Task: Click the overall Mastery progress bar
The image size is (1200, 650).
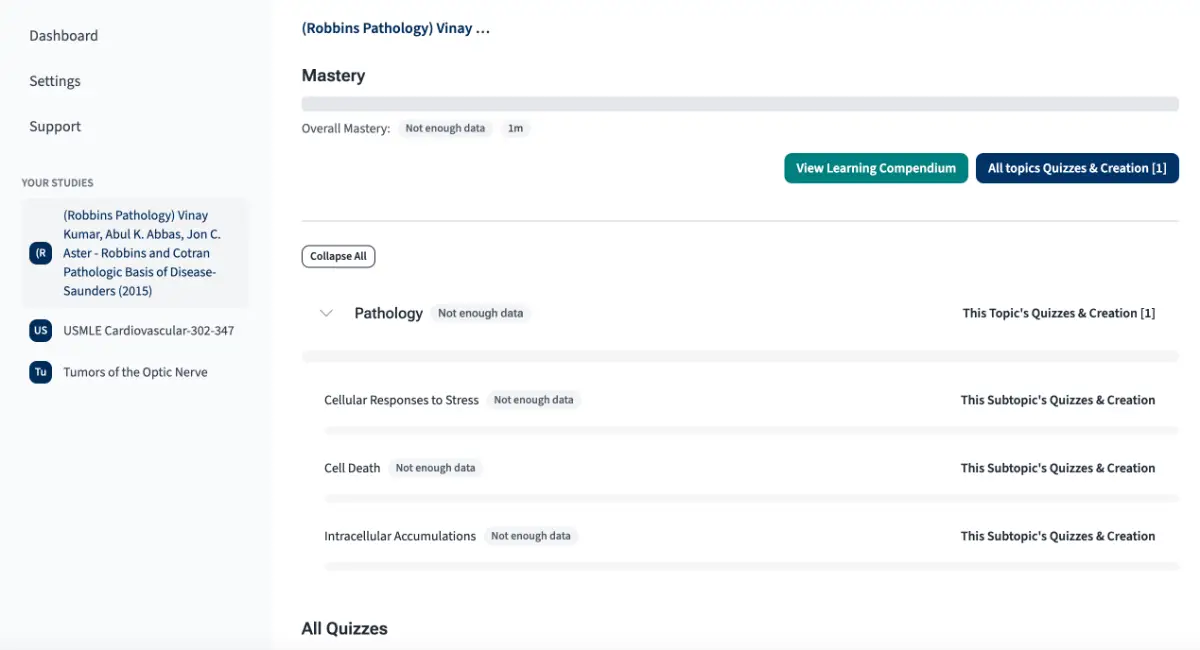Action: coord(740,104)
